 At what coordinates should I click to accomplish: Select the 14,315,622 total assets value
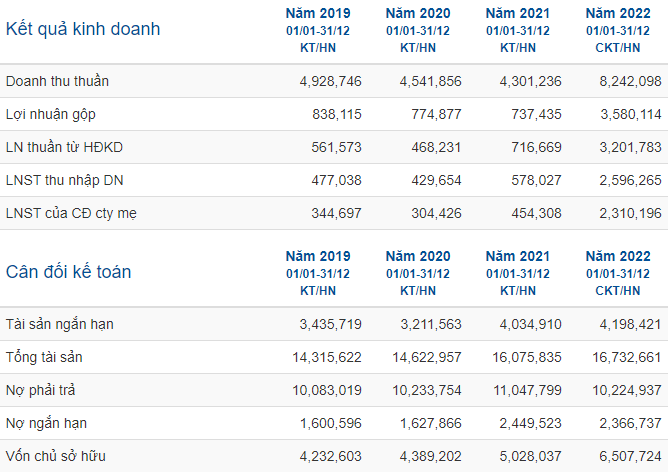click(327, 357)
